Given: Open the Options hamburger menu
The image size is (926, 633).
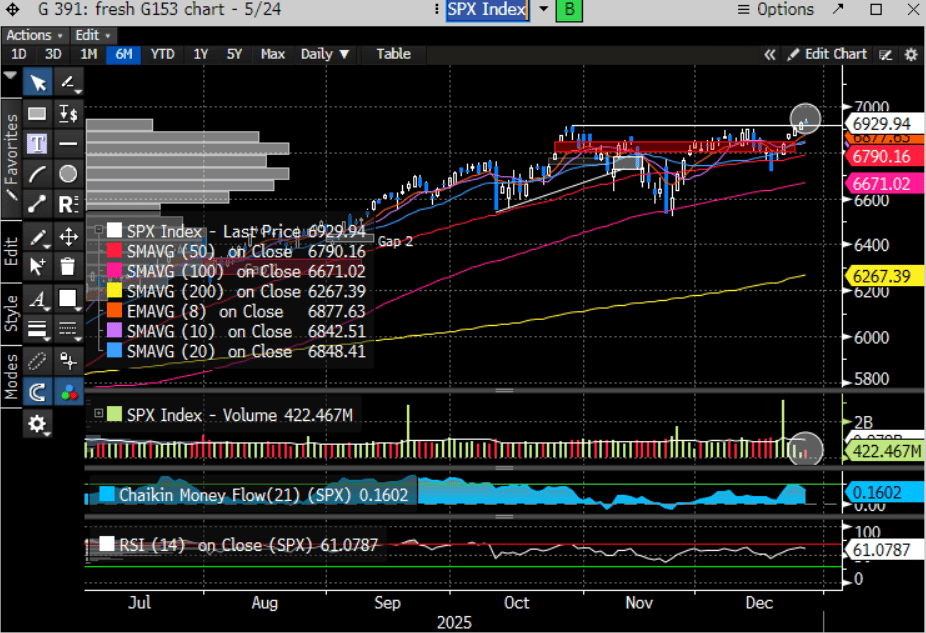Looking at the screenshot, I should [775, 9].
